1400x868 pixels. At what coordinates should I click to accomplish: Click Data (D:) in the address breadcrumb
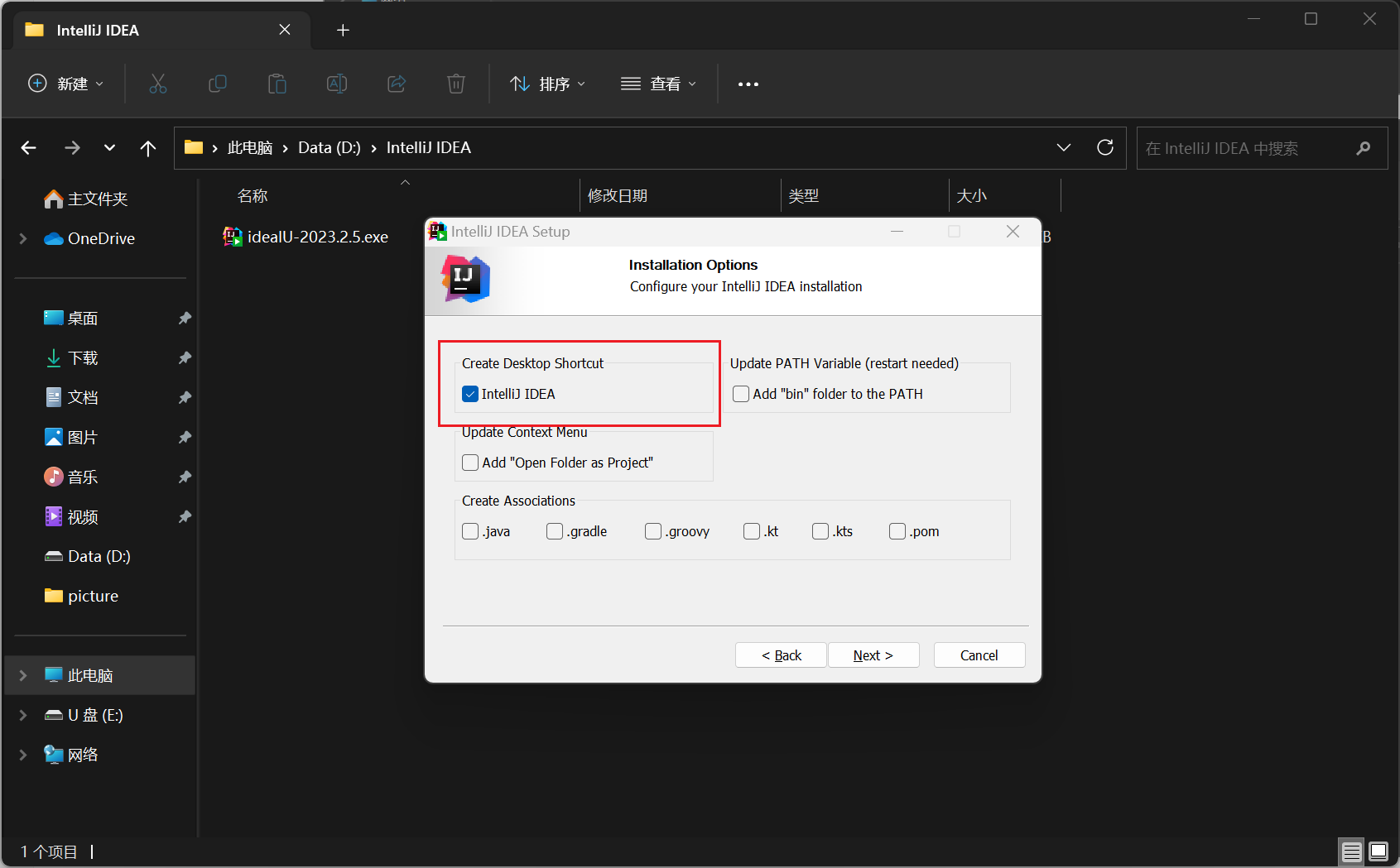tap(330, 147)
